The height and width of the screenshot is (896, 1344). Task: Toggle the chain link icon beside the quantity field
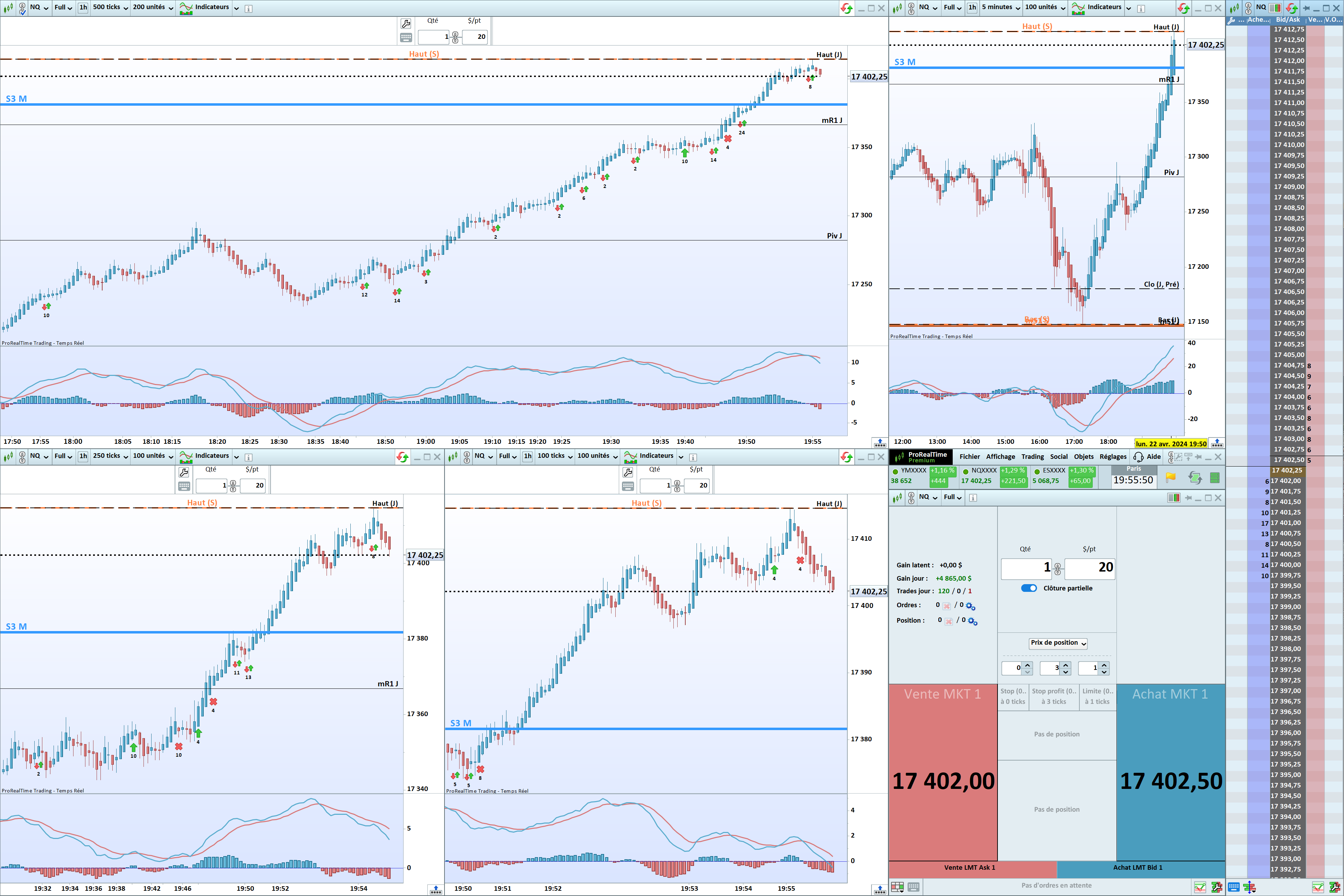coord(1058,568)
